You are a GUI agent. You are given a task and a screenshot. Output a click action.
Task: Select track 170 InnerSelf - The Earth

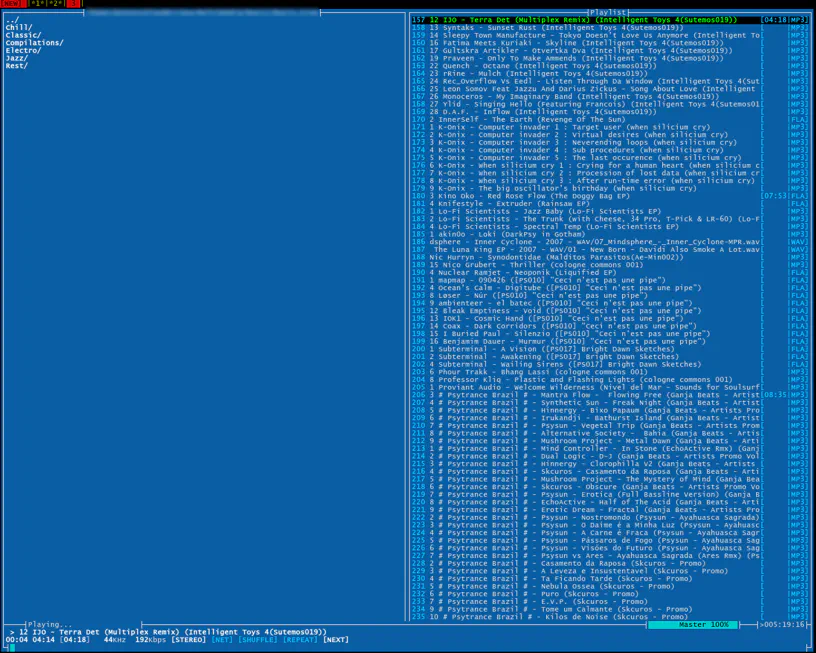pyautogui.click(x=610, y=119)
